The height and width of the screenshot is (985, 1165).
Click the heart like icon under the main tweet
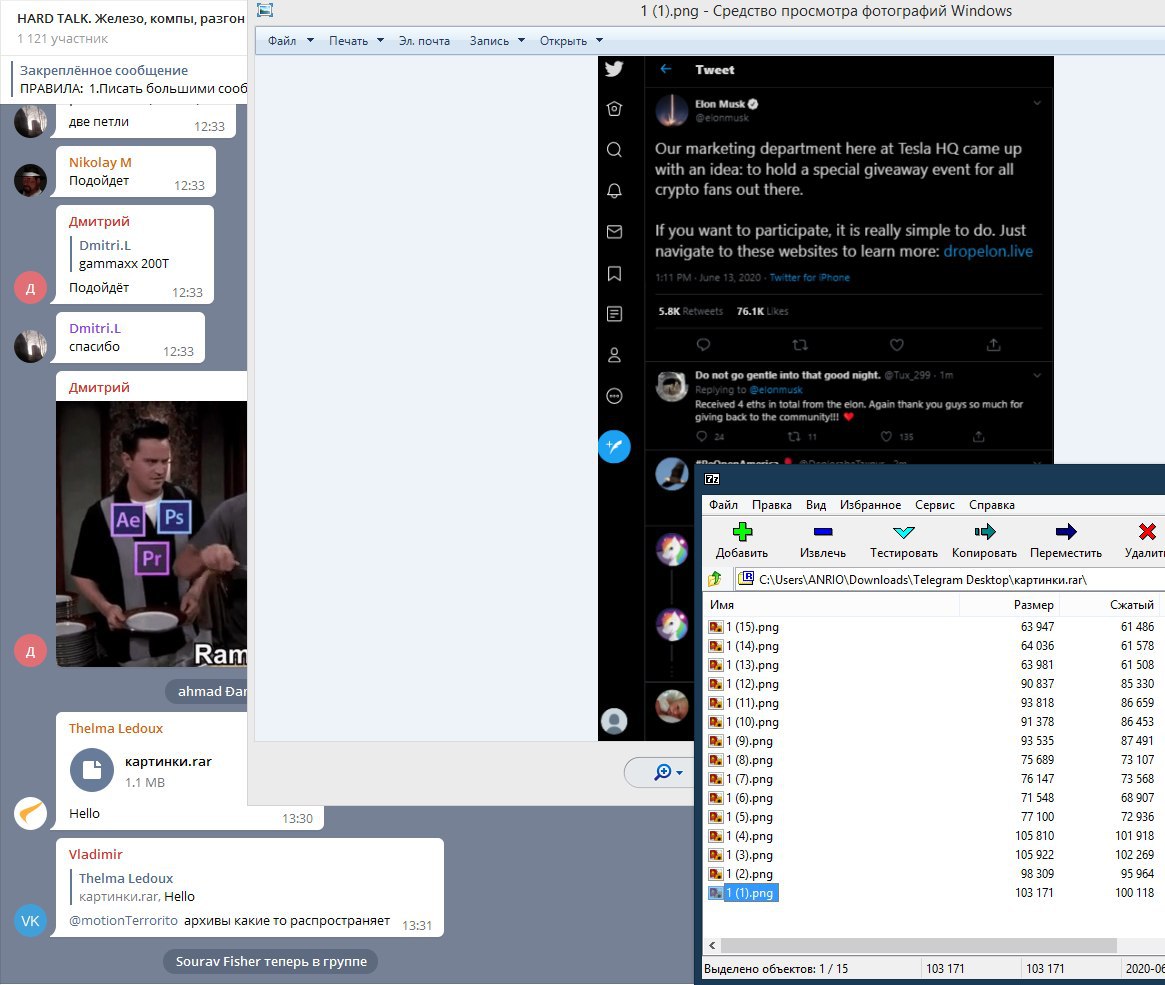click(897, 345)
